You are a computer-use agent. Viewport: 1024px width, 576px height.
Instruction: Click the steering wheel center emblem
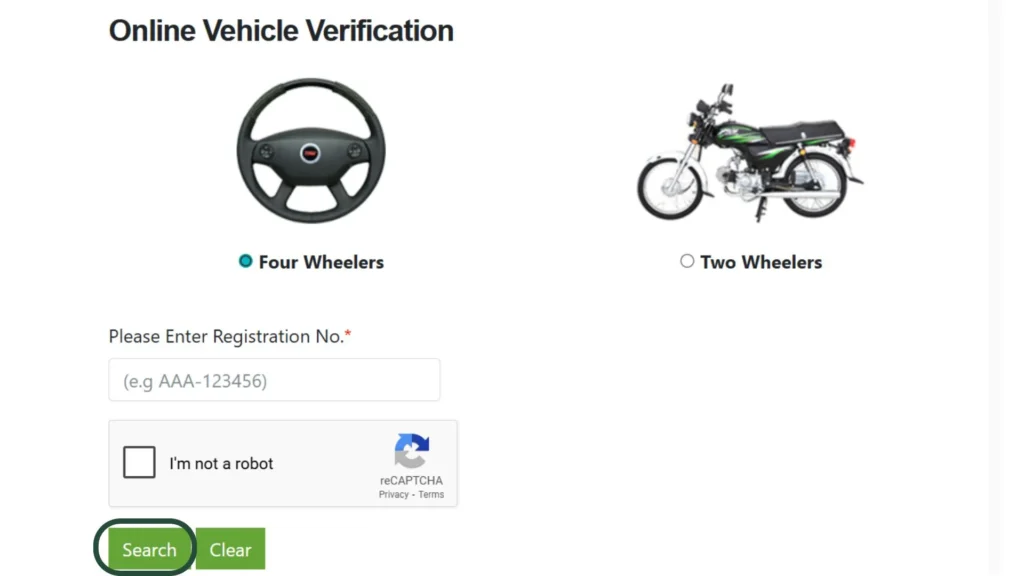[312, 150]
